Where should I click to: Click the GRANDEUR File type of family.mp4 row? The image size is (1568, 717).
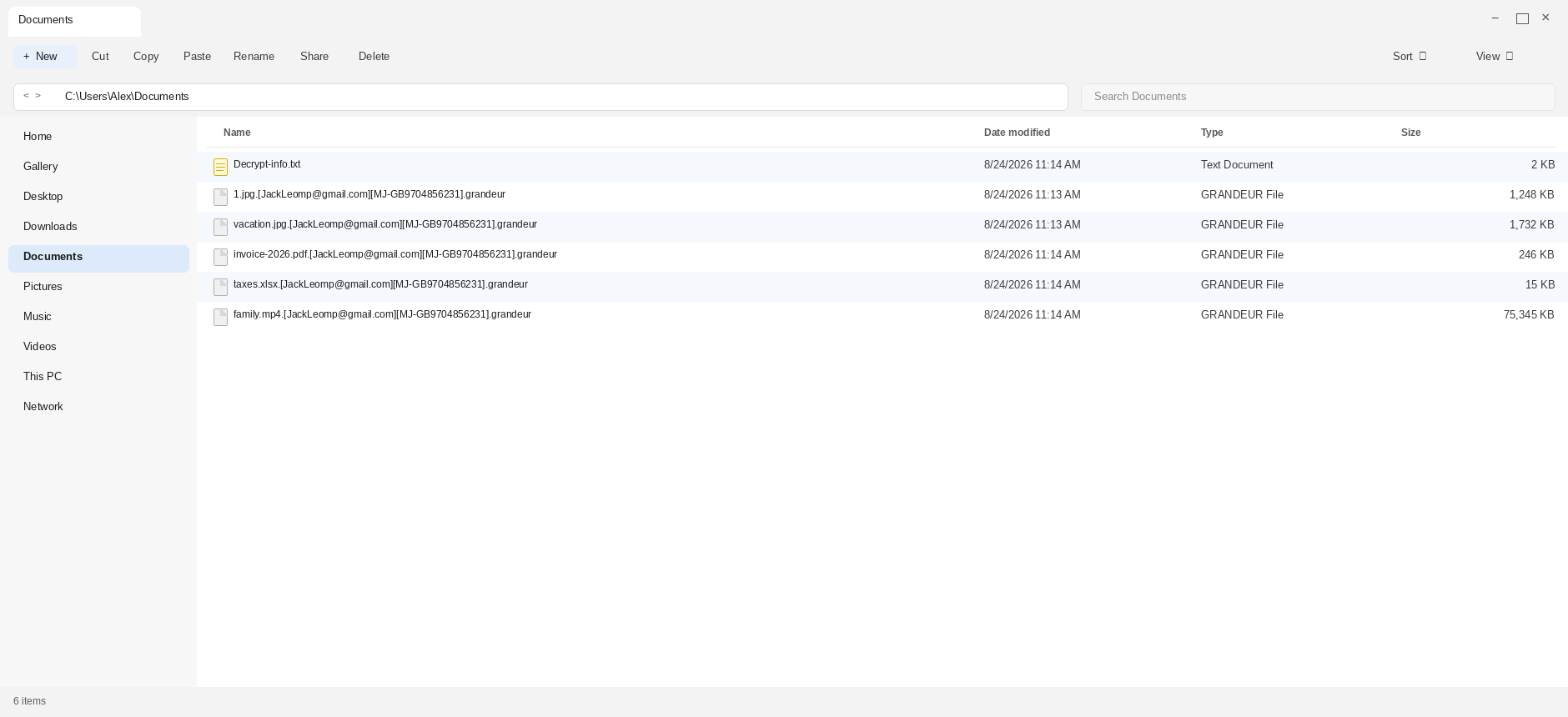(x=1242, y=315)
